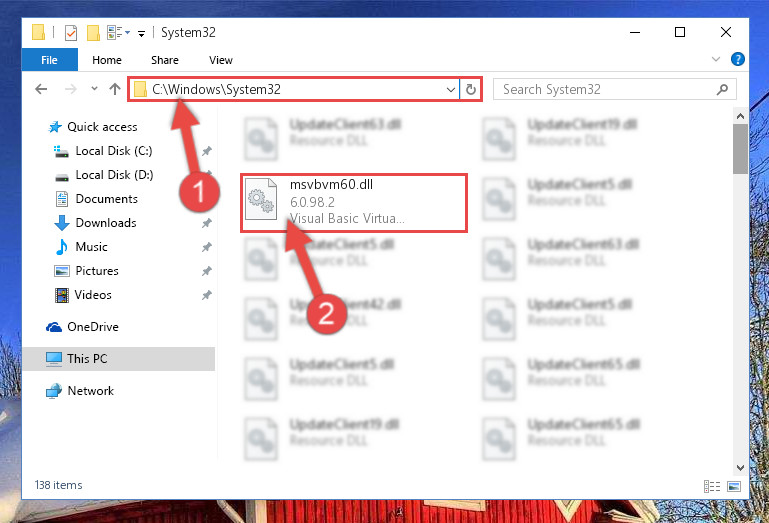The image size is (769, 523).
Task: Click the pin icon beside Downloads
Action: (207, 223)
